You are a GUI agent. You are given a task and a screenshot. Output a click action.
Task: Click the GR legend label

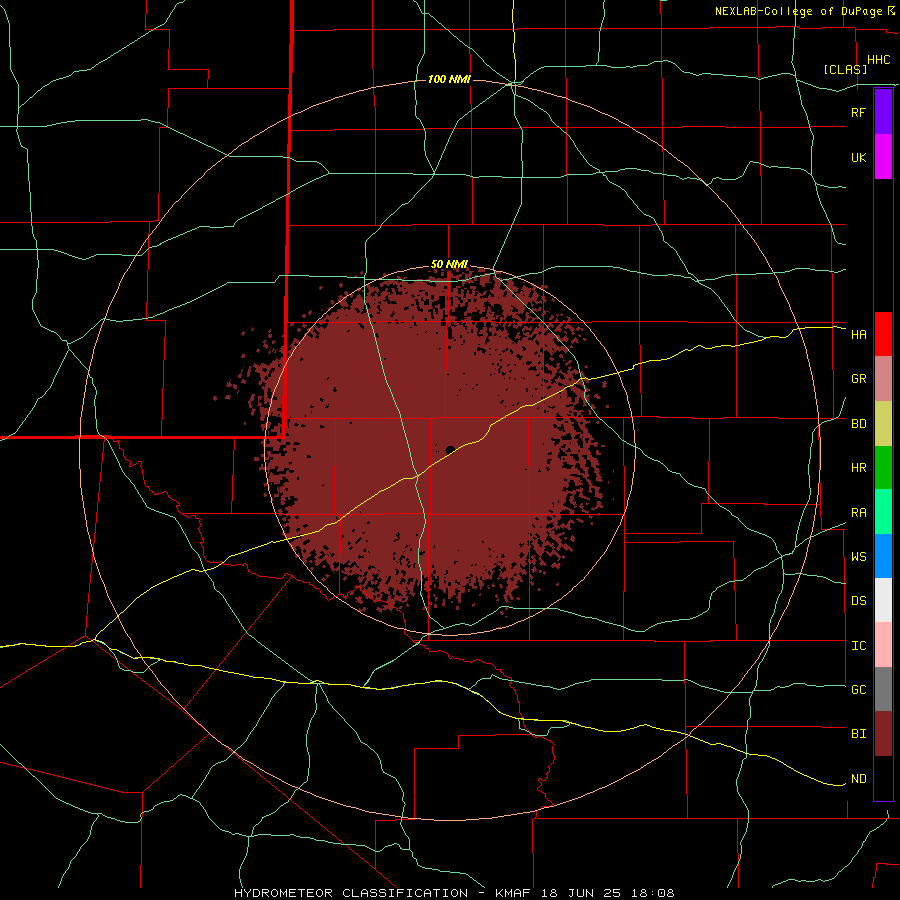pos(858,379)
